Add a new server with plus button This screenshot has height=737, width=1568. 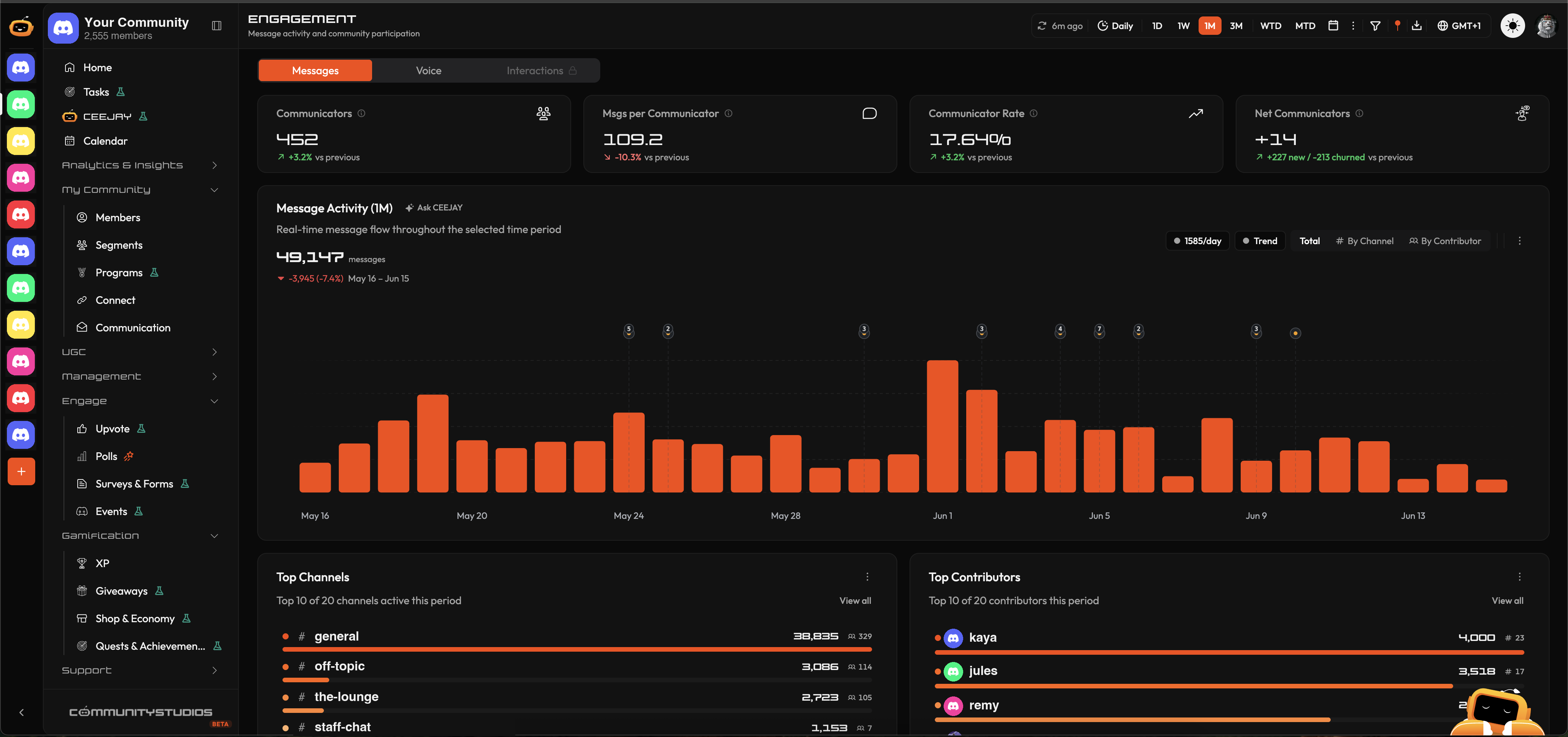pyautogui.click(x=21, y=472)
